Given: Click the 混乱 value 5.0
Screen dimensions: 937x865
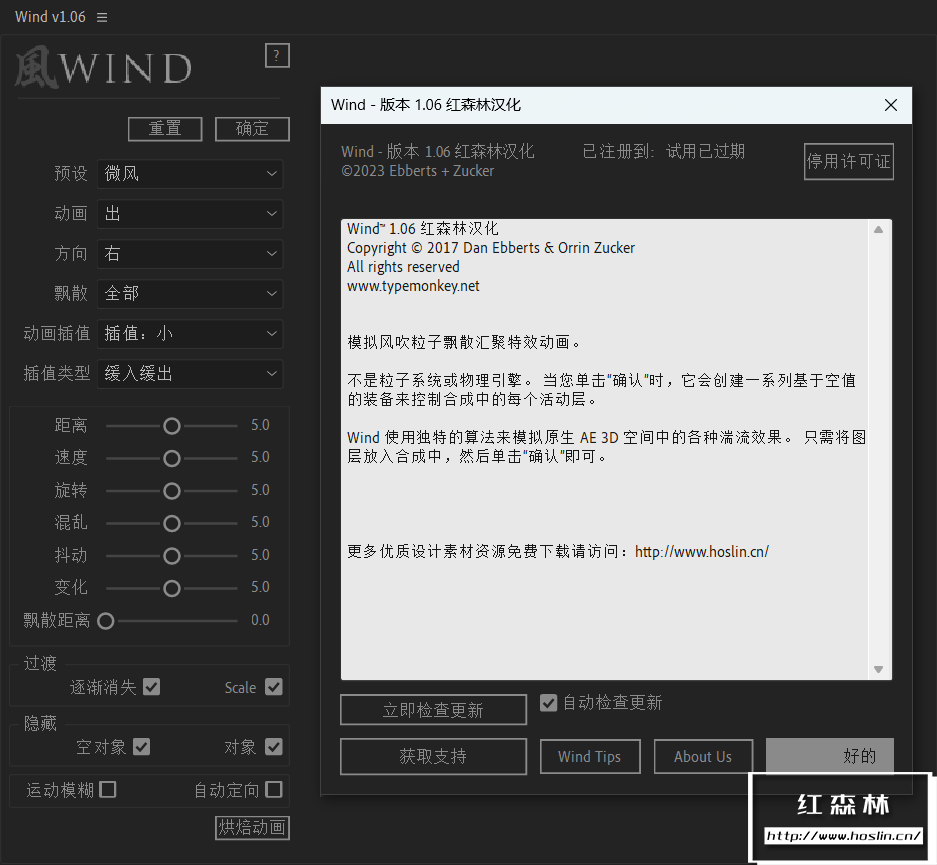Looking at the screenshot, I should point(260,523).
